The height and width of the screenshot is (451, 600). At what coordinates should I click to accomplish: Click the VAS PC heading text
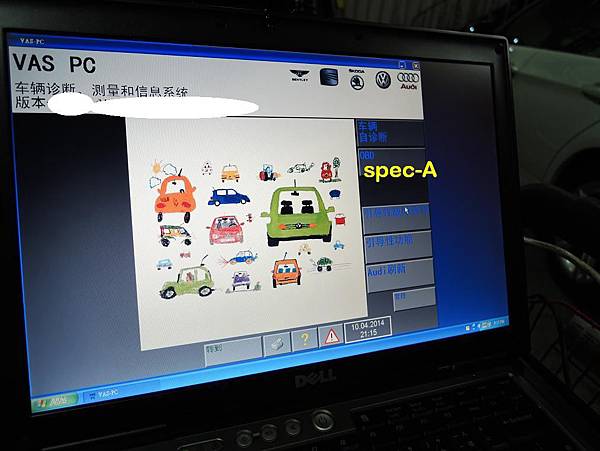(54, 63)
